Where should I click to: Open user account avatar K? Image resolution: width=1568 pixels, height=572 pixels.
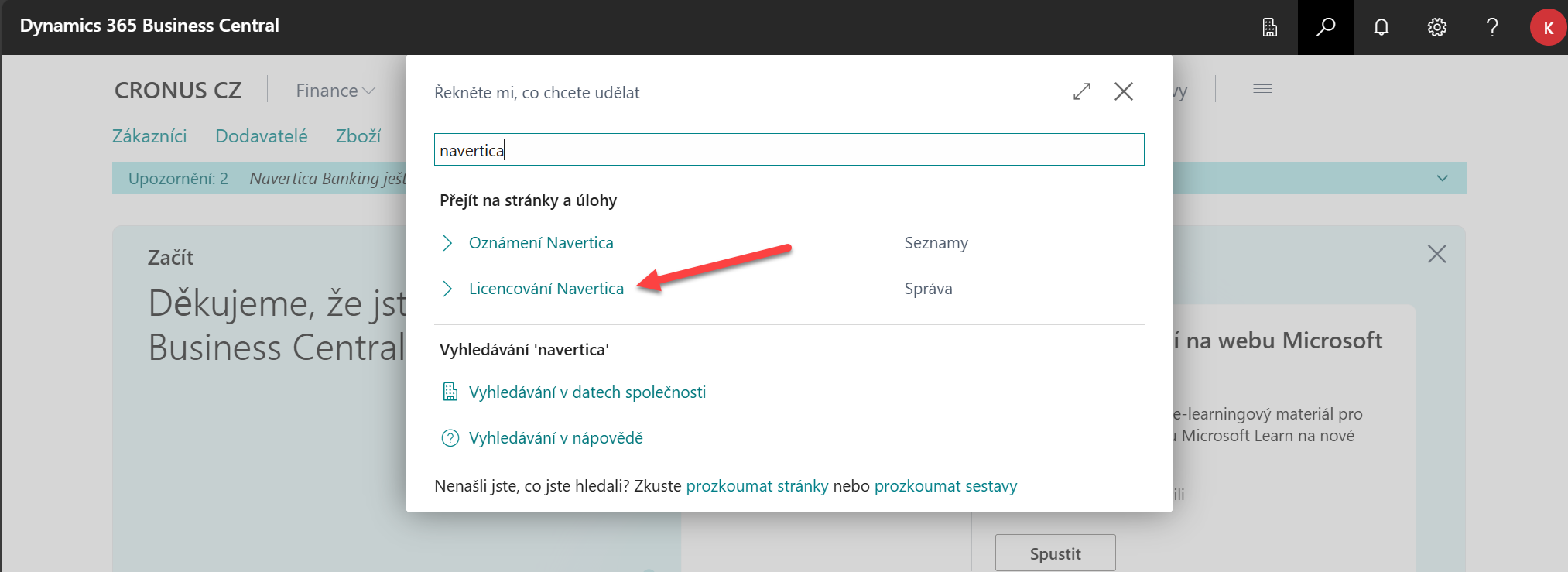click(x=1548, y=28)
